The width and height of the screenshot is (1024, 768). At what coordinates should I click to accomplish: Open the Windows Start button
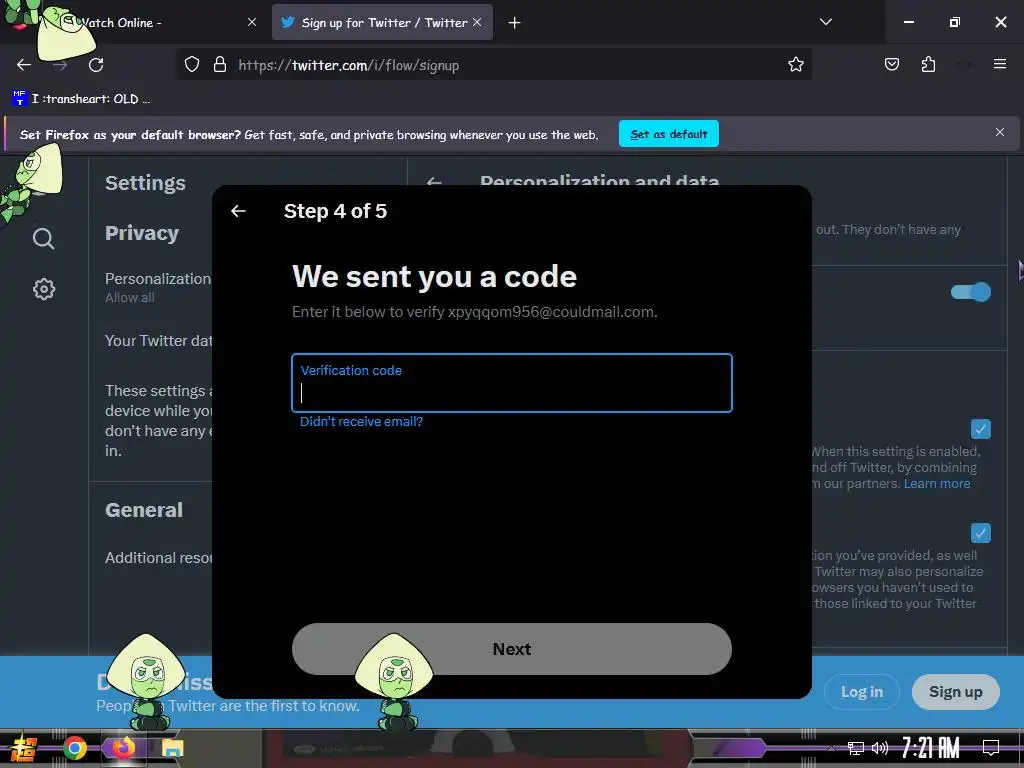[x=24, y=748]
